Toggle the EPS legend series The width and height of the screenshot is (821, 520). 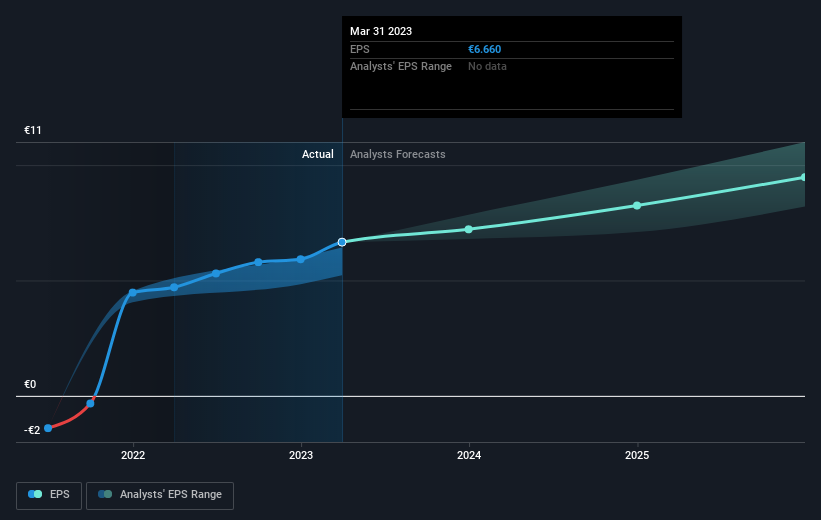coord(49,495)
